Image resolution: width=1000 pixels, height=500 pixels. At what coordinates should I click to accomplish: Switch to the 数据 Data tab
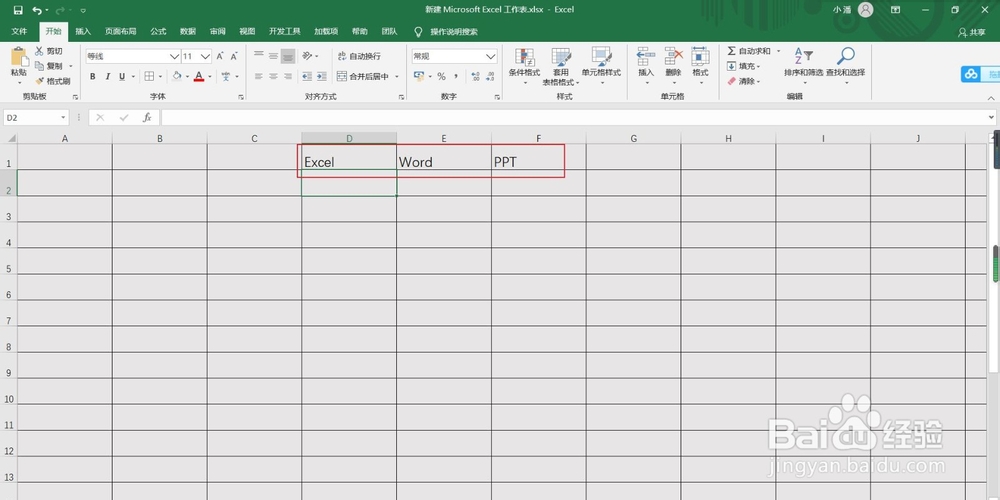[x=188, y=31]
